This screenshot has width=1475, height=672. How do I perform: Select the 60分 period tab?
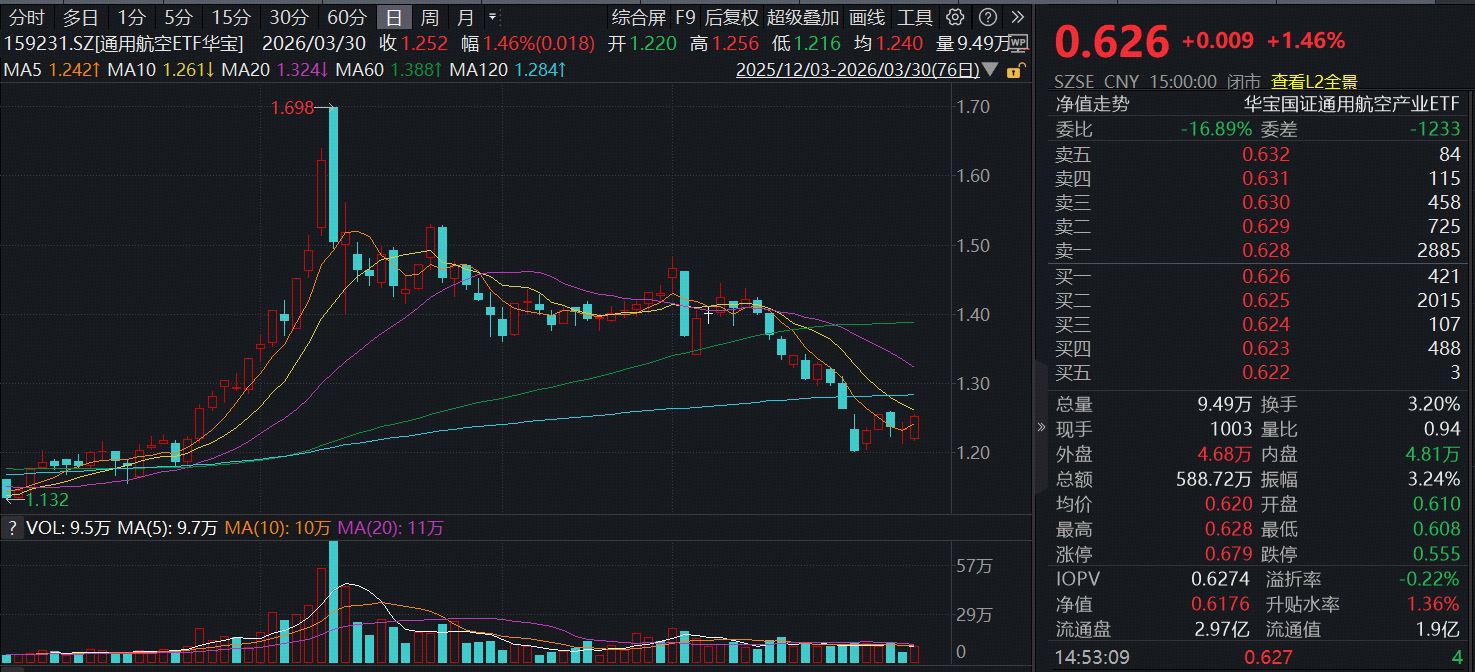pyautogui.click(x=347, y=17)
